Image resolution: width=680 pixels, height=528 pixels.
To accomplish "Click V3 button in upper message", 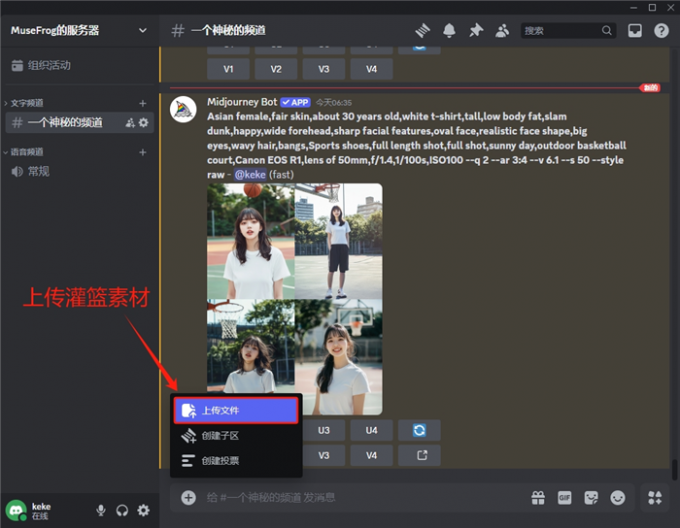I will [x=324, y=69].
